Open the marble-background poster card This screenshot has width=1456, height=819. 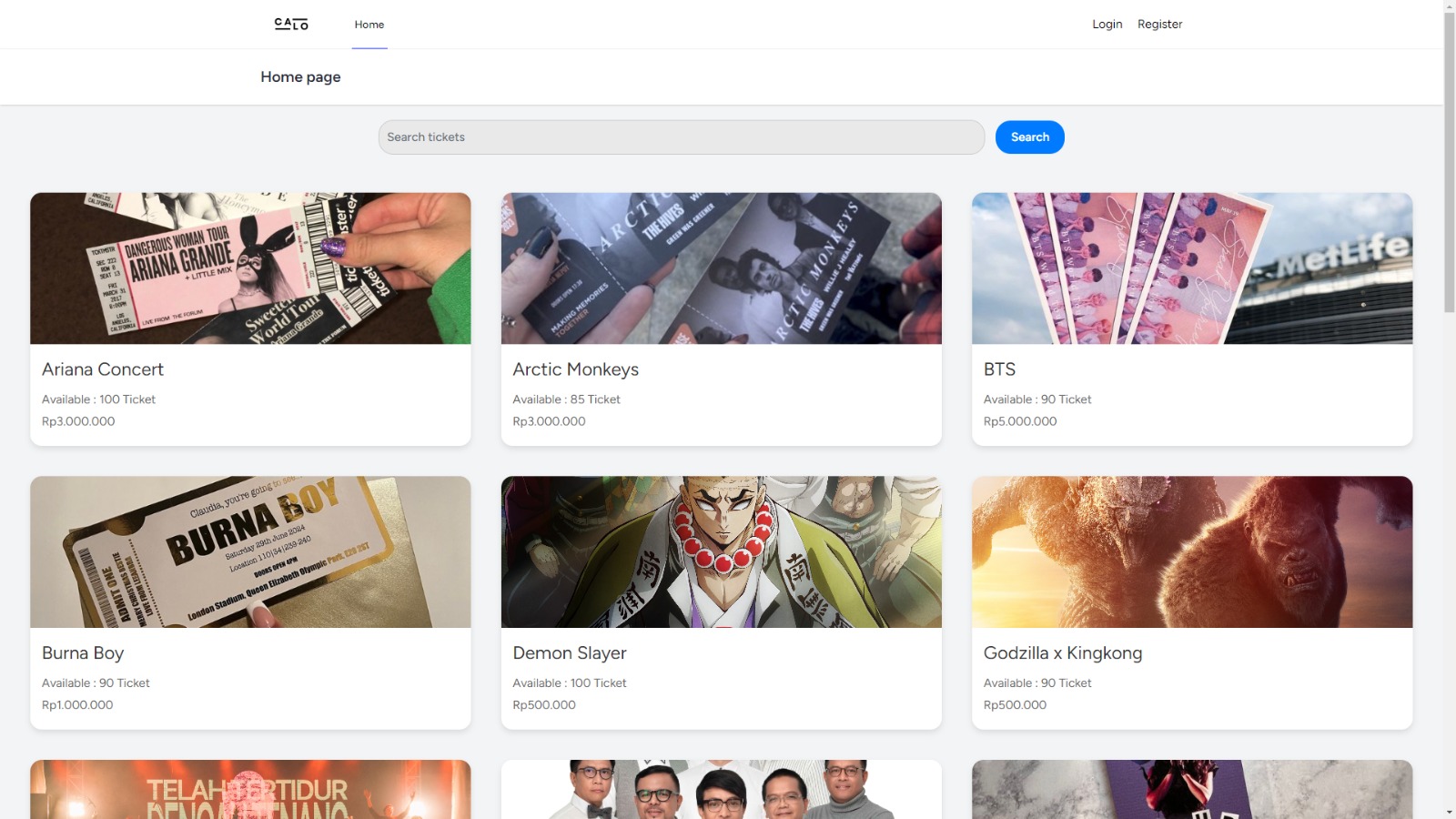click(1192, 790)
